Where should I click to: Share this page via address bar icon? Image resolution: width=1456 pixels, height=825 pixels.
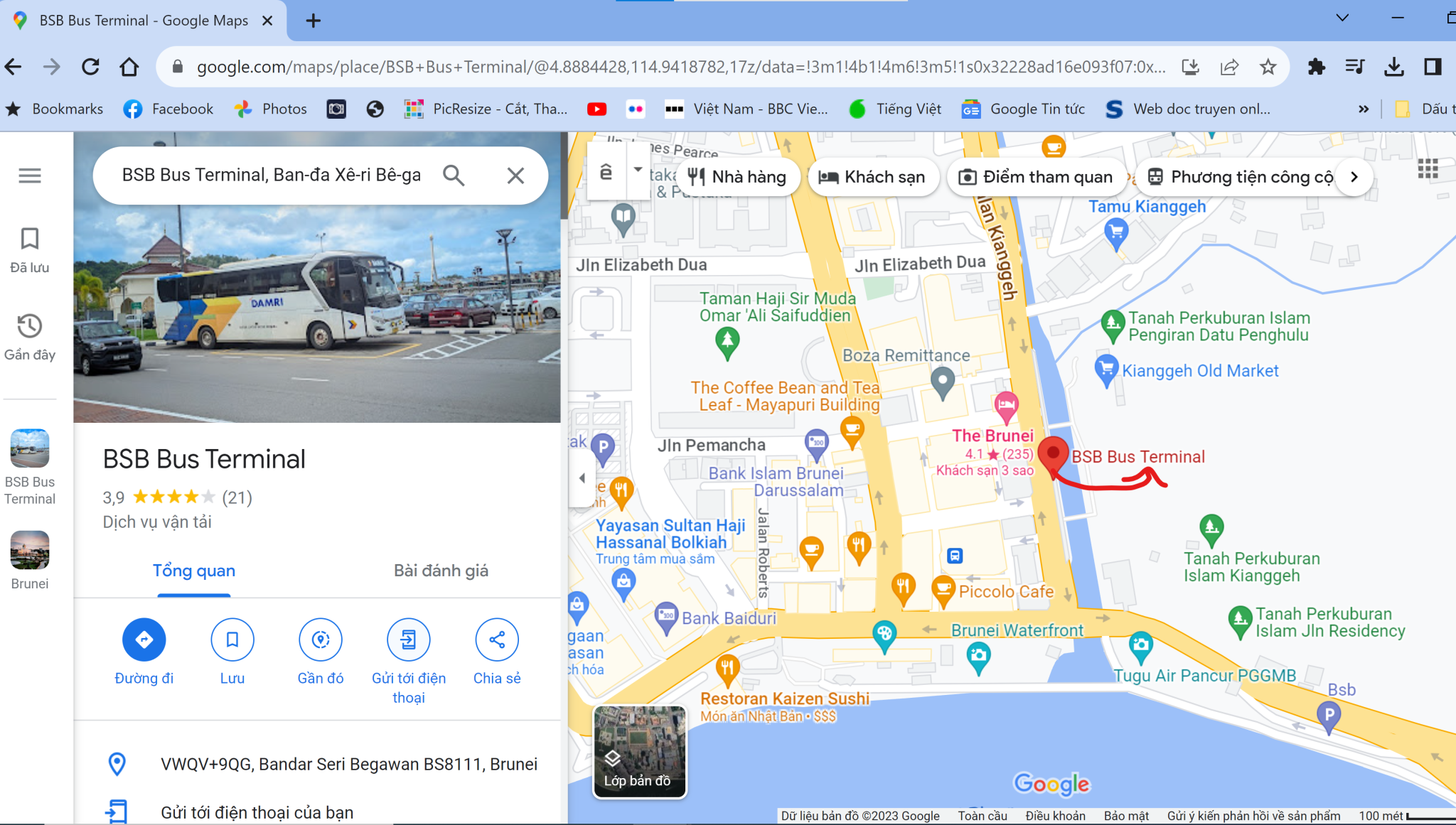[x=1229, y=67]
